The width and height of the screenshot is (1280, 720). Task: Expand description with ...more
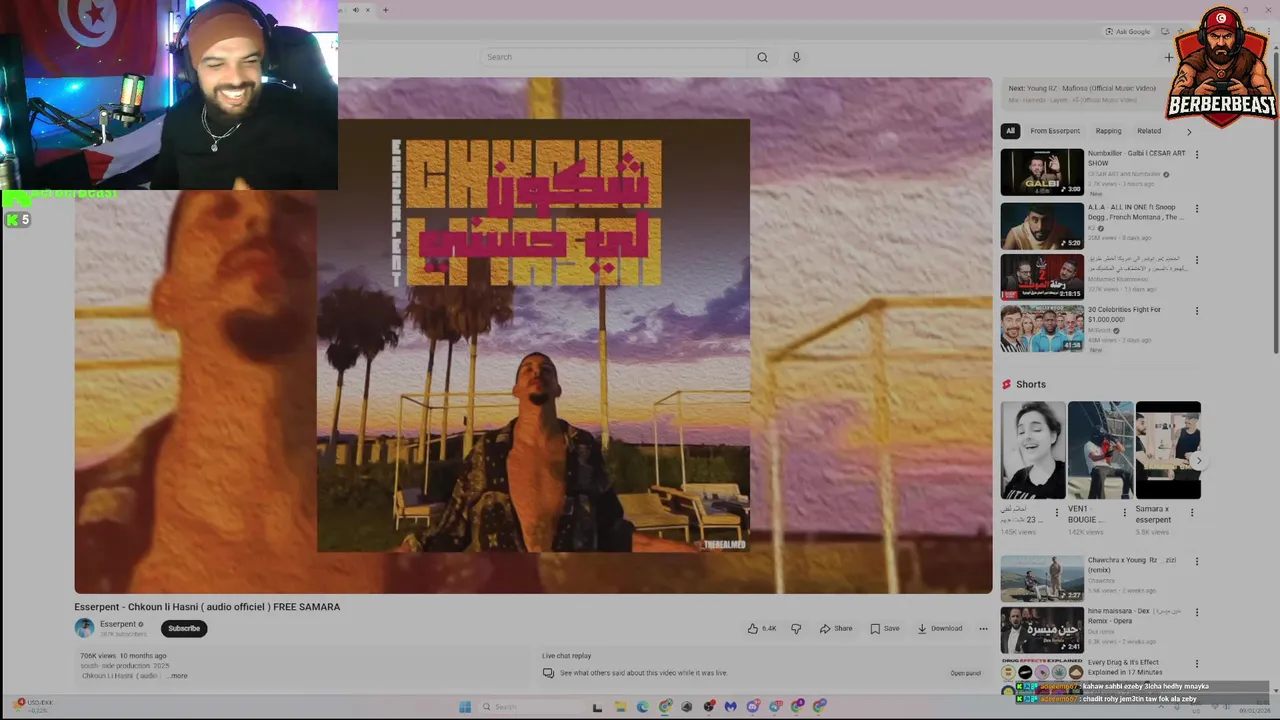point(177,676)
